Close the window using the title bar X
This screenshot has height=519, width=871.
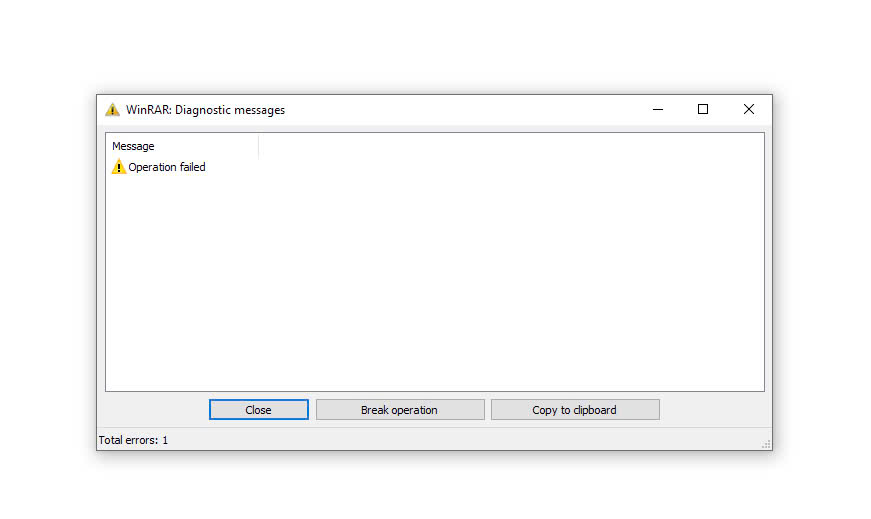click(748, 110)
